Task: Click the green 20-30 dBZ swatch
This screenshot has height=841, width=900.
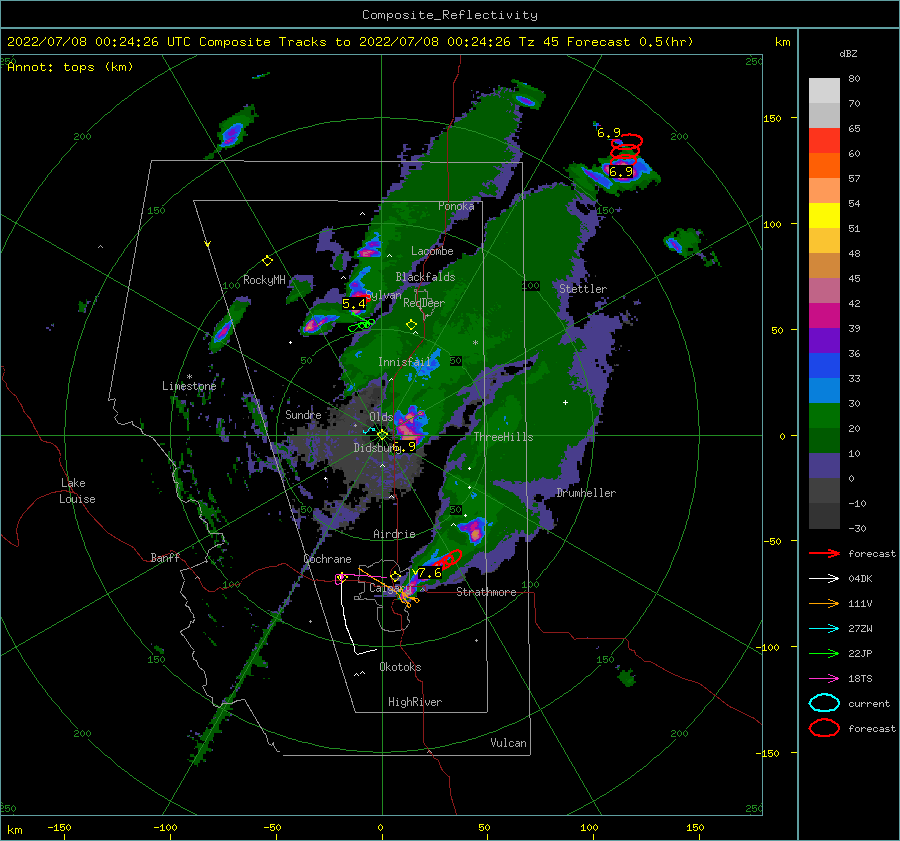Action: [824, 416]
